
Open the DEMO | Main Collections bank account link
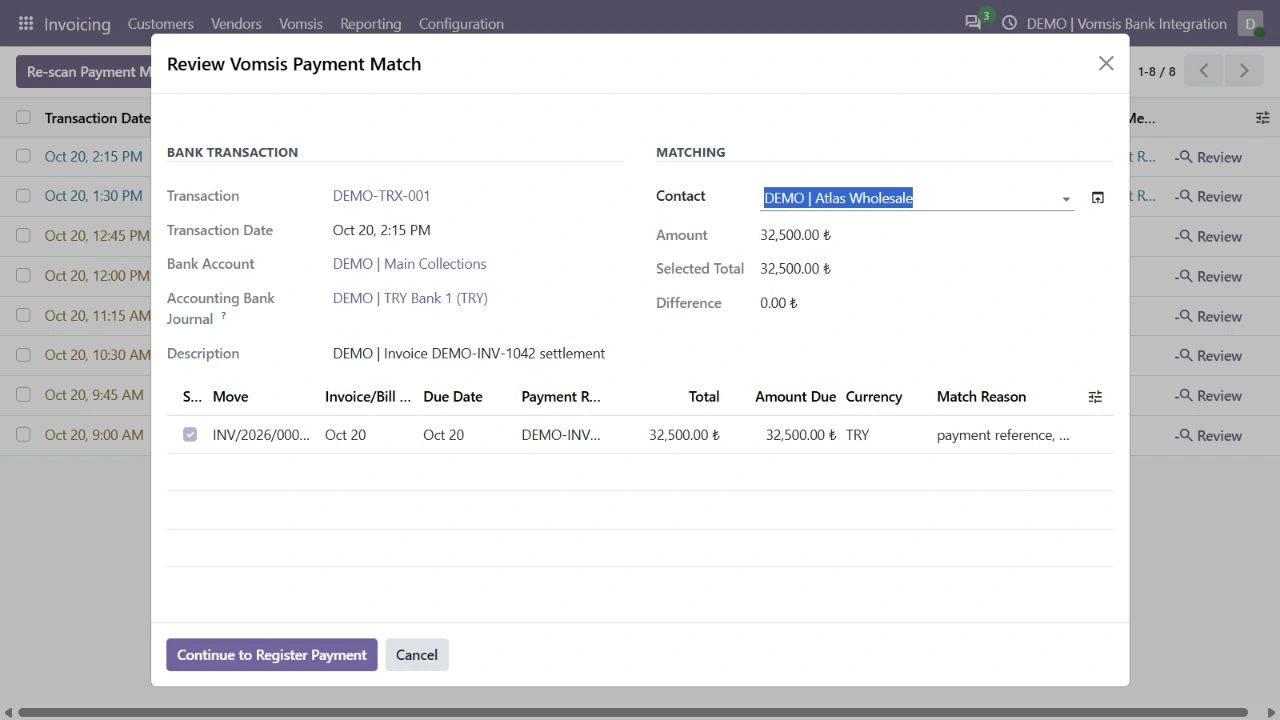click(x=410, y=264)
